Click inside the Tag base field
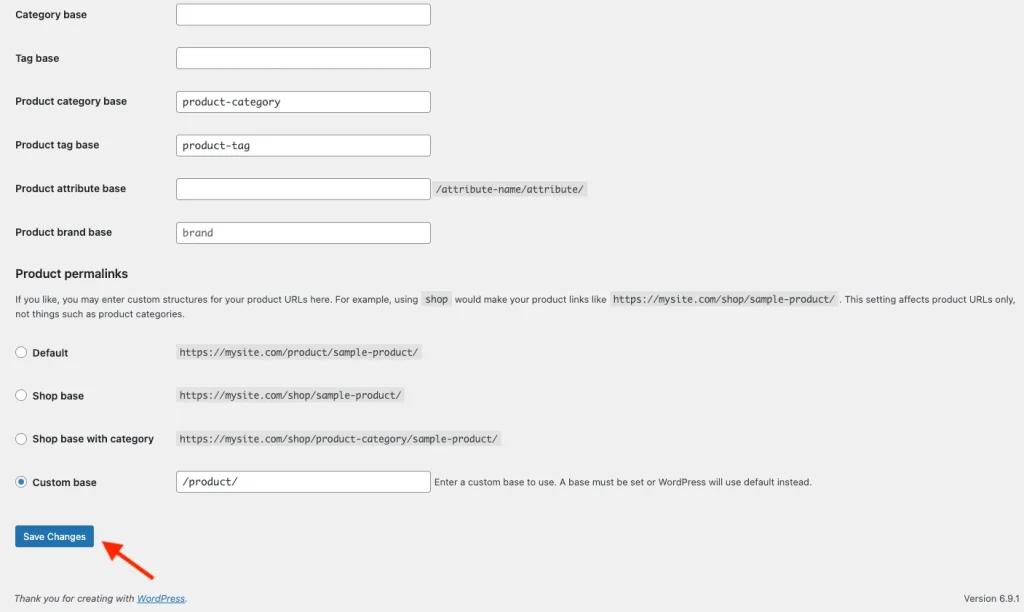This screenshot has width=1024, height=612. (x=302, y=57)
